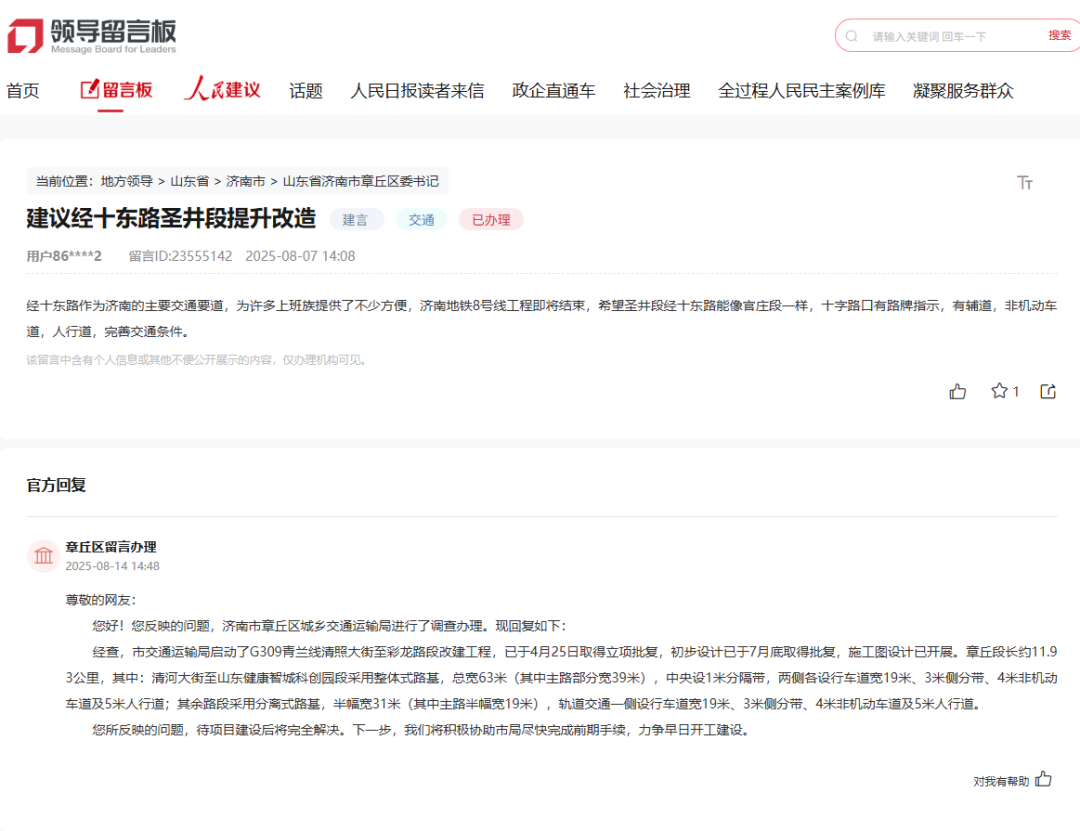Screen dimensions: 1080x831
Task: Click the 交通 category tag
Action: pyautogui.click(x=421, y=220)
